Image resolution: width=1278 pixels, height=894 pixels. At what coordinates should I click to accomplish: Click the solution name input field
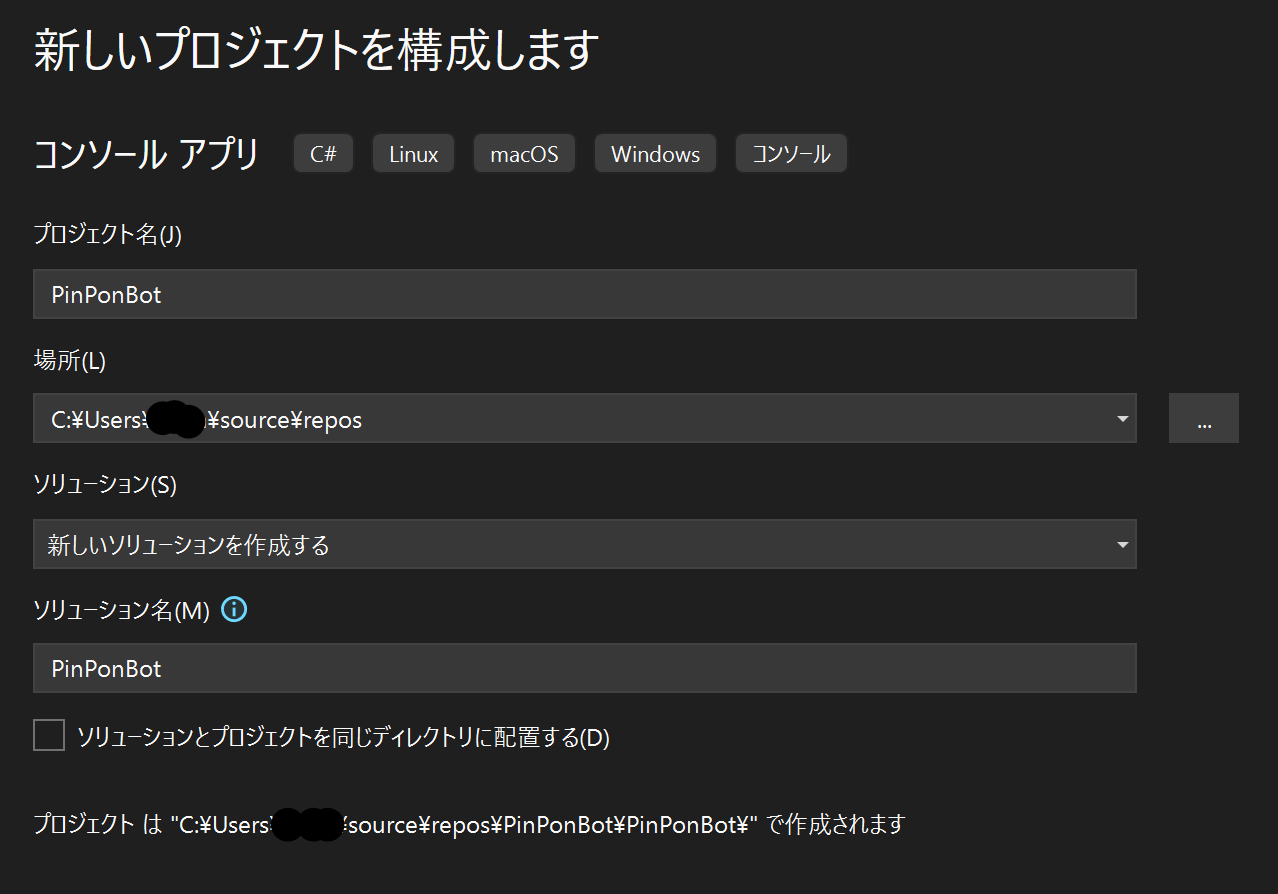coord(585,668)
